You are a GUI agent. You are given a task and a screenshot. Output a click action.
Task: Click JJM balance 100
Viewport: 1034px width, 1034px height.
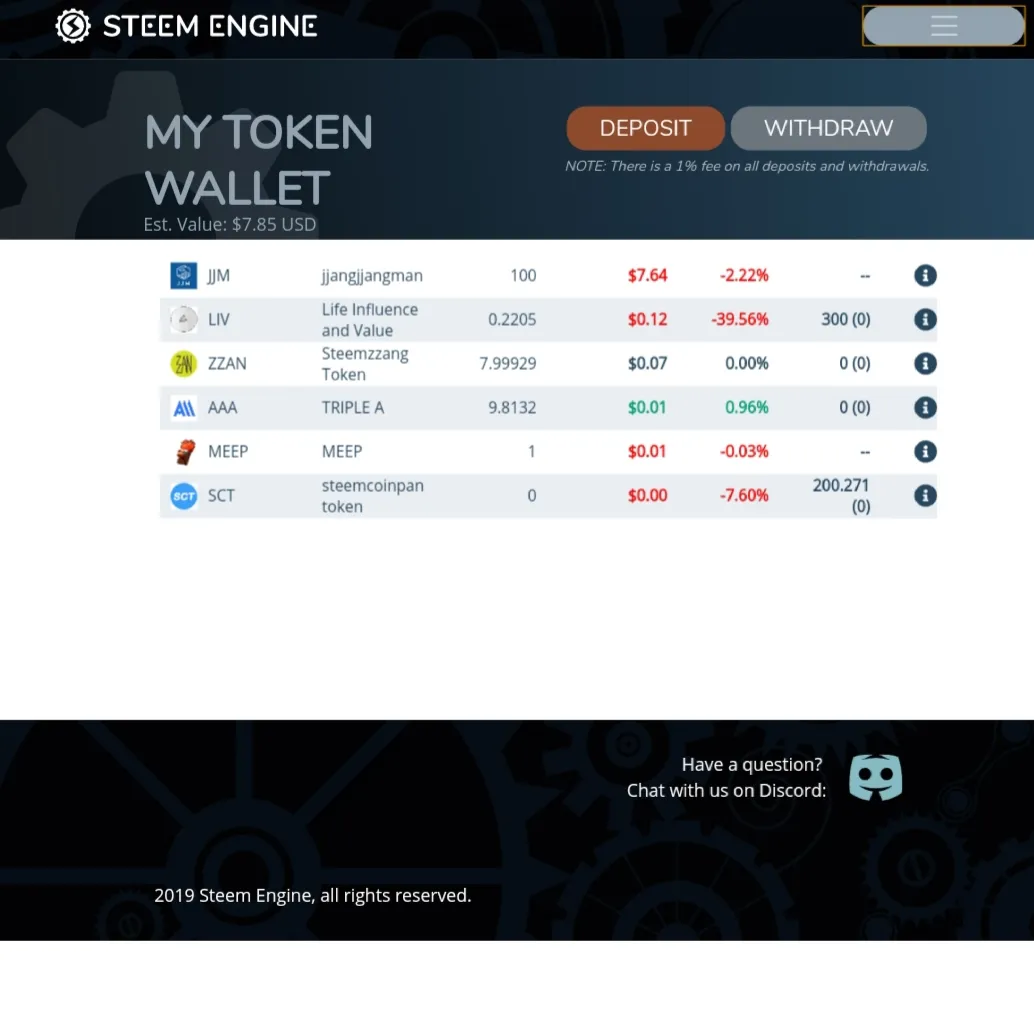(x=523, y=275)
